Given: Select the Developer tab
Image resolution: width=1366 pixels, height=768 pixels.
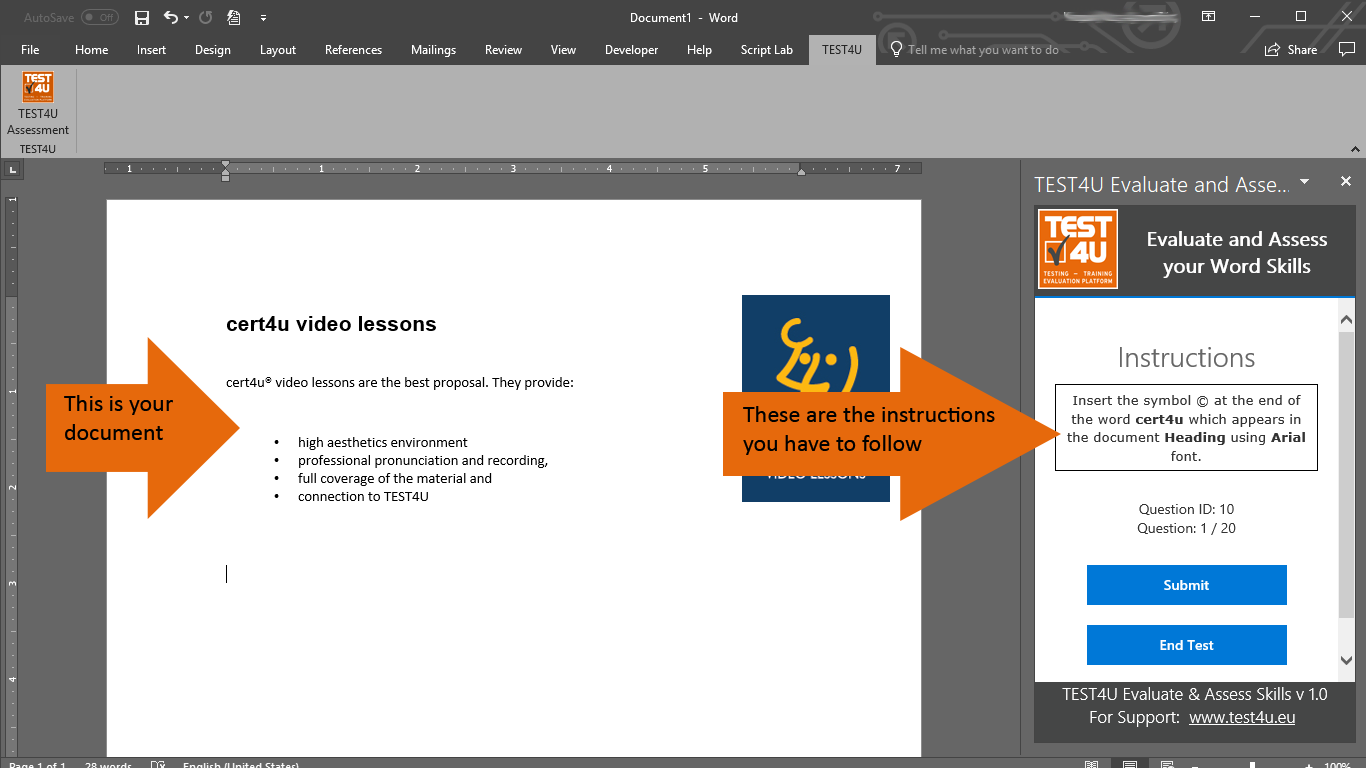Looking at the screenshot, I should (632, 50).
